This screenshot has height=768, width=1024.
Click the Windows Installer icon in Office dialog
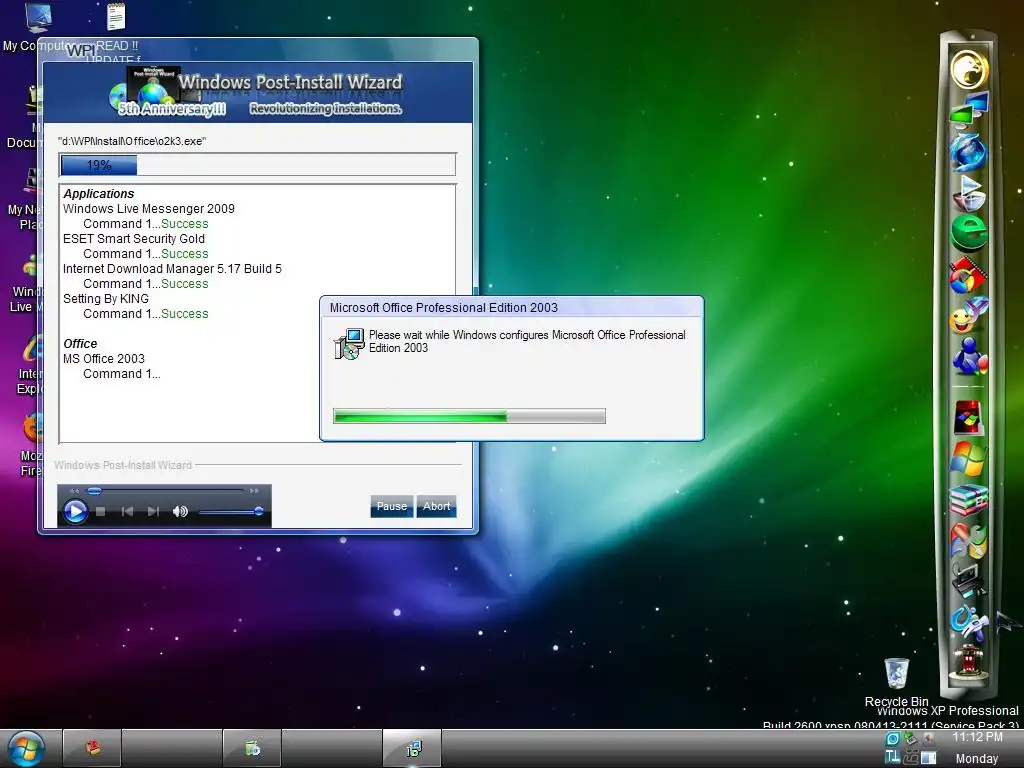coord(349,344)
